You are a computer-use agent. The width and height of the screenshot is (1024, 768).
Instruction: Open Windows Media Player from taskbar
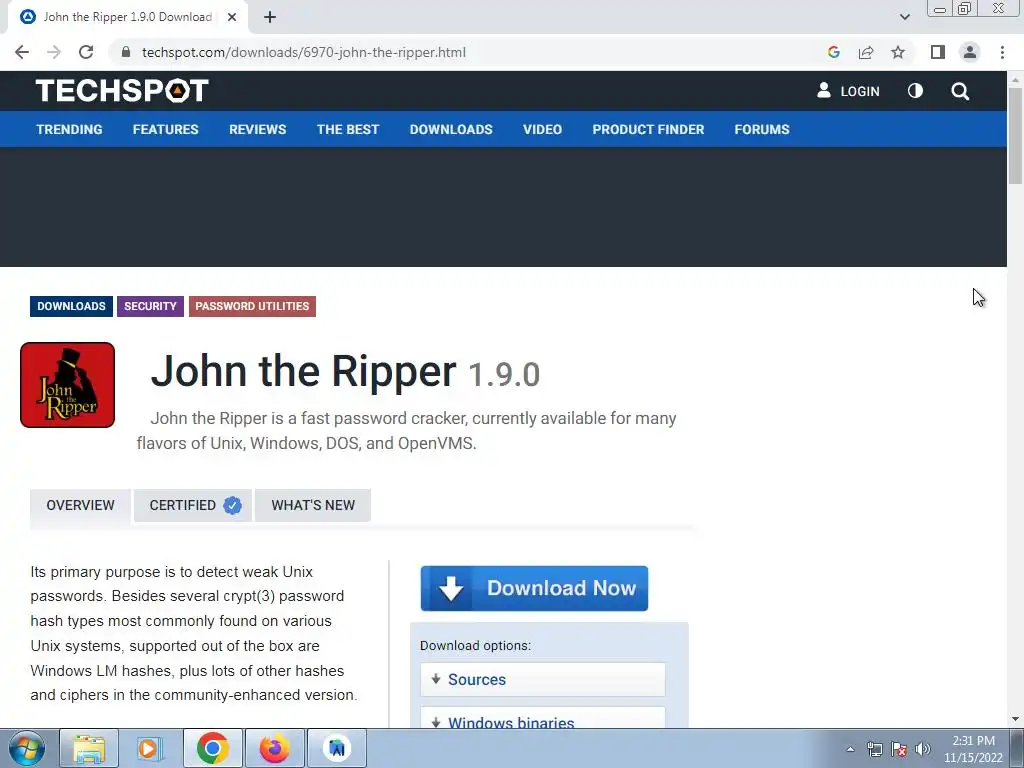coord(151,748)
